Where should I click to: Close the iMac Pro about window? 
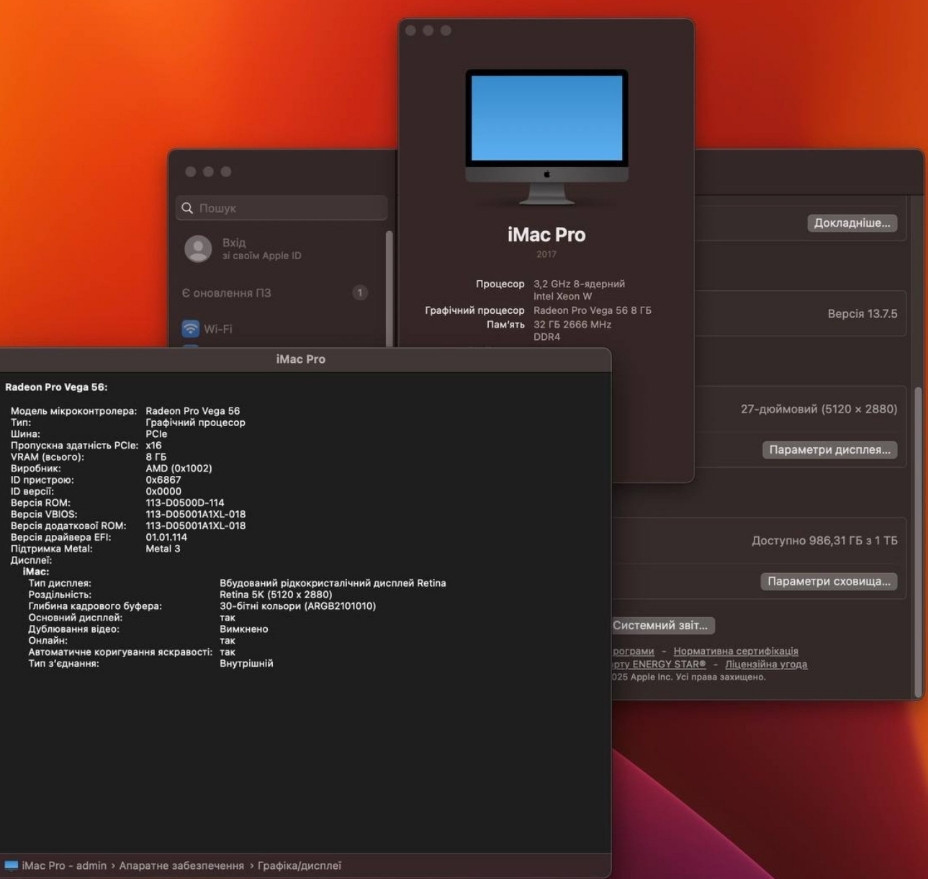(x=410, y=31)
